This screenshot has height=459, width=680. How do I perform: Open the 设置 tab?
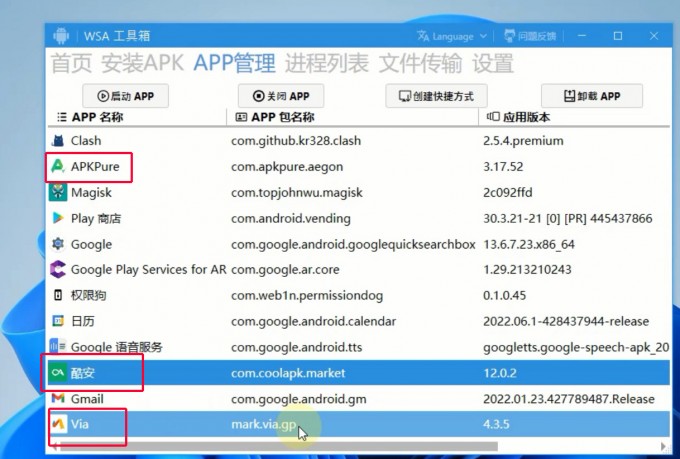coord(493,63)
